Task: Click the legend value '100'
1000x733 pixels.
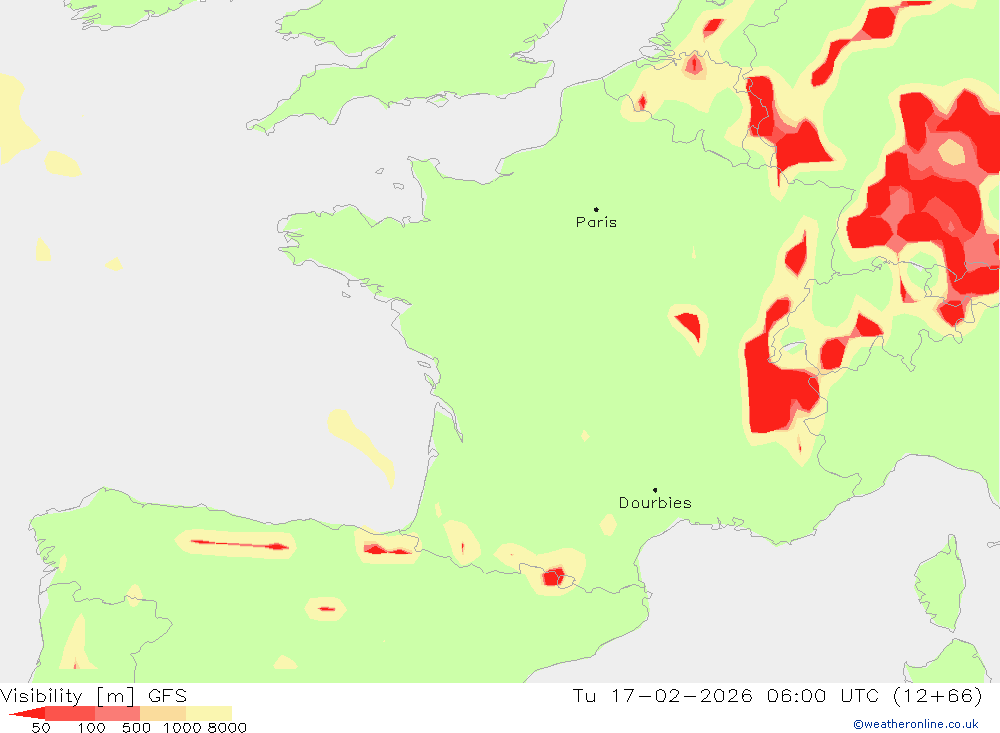Action: 91,728
